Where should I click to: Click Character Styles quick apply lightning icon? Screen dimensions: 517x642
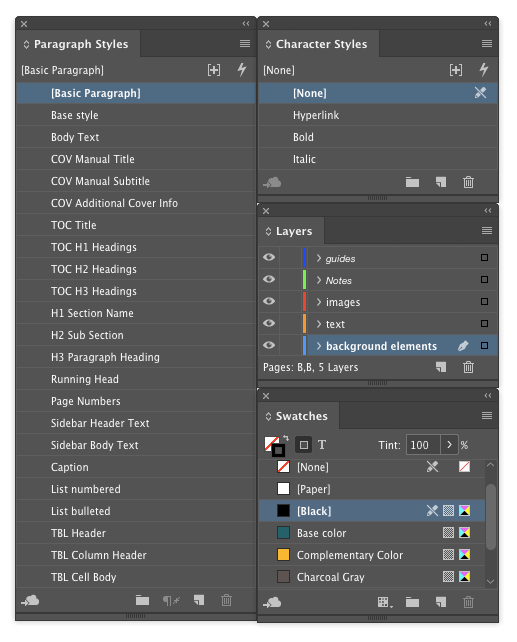coord(484,70)
